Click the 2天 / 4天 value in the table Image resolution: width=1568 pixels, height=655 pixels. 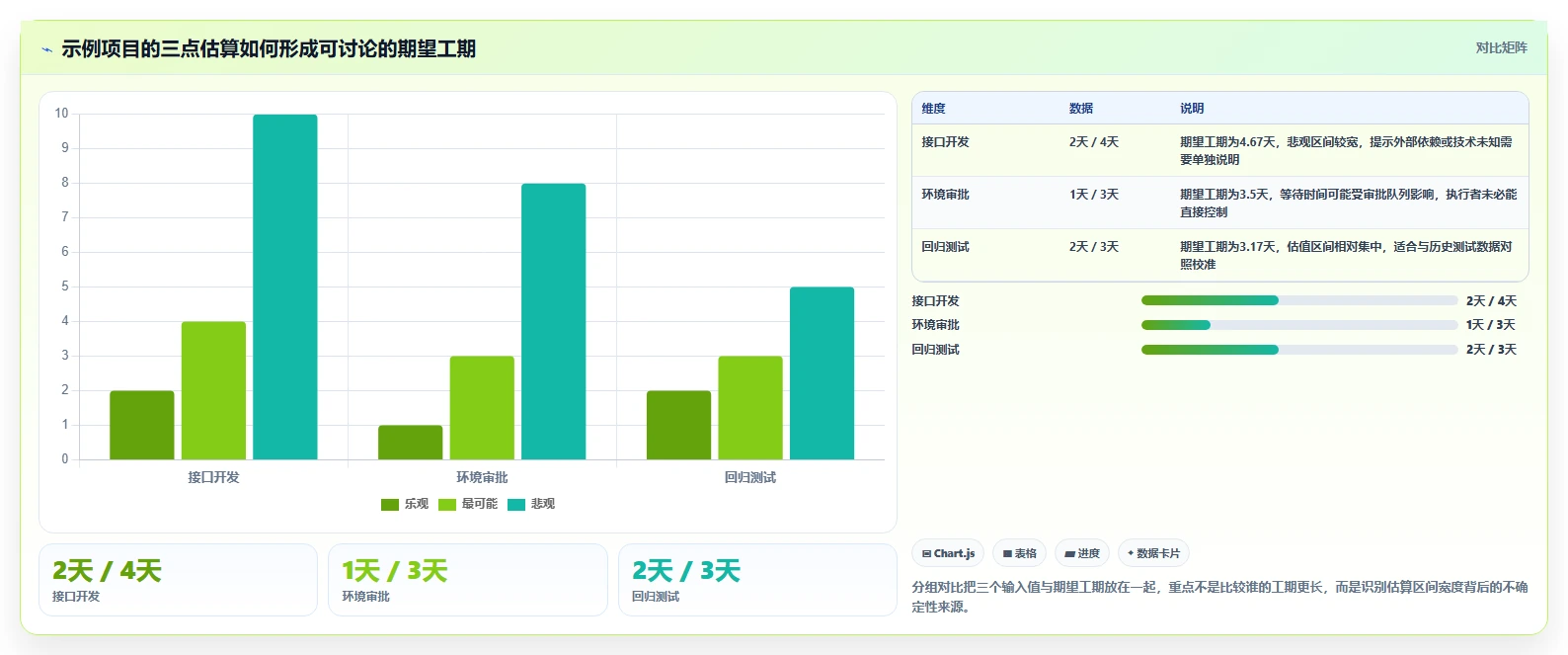[x=1094, y=142]
